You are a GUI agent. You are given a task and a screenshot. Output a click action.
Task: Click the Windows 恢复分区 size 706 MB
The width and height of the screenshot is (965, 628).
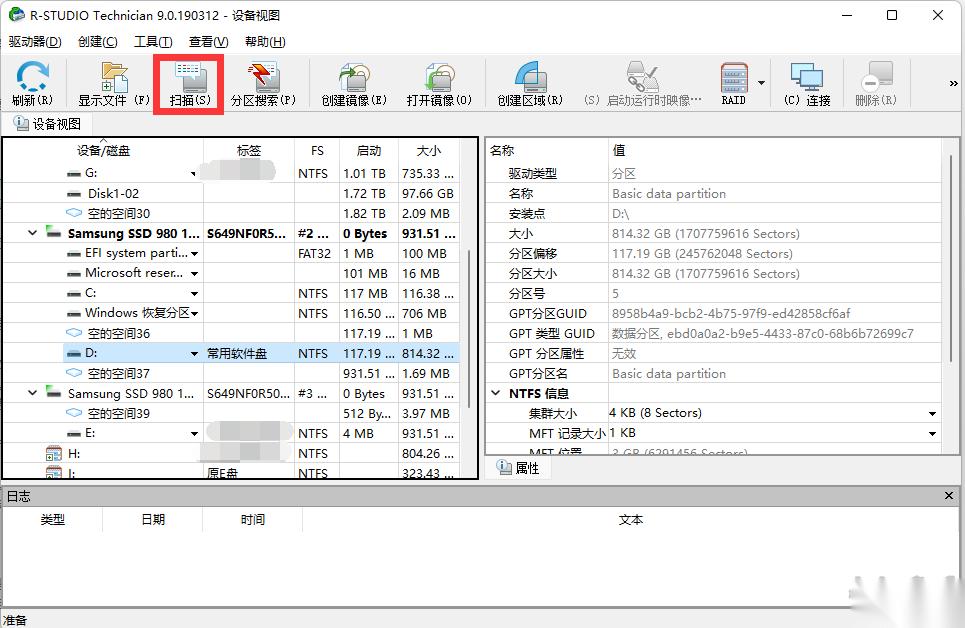point(424,313)
